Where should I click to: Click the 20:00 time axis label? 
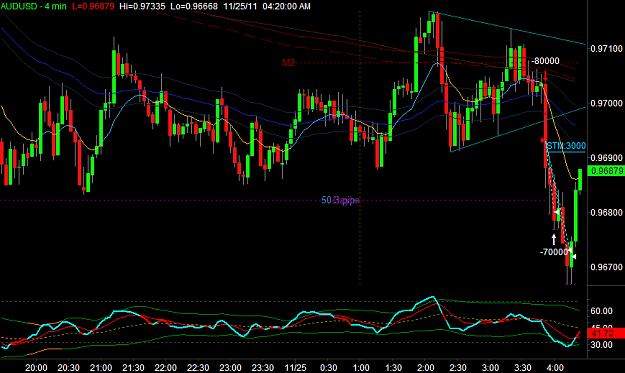[x=36, y=367]
